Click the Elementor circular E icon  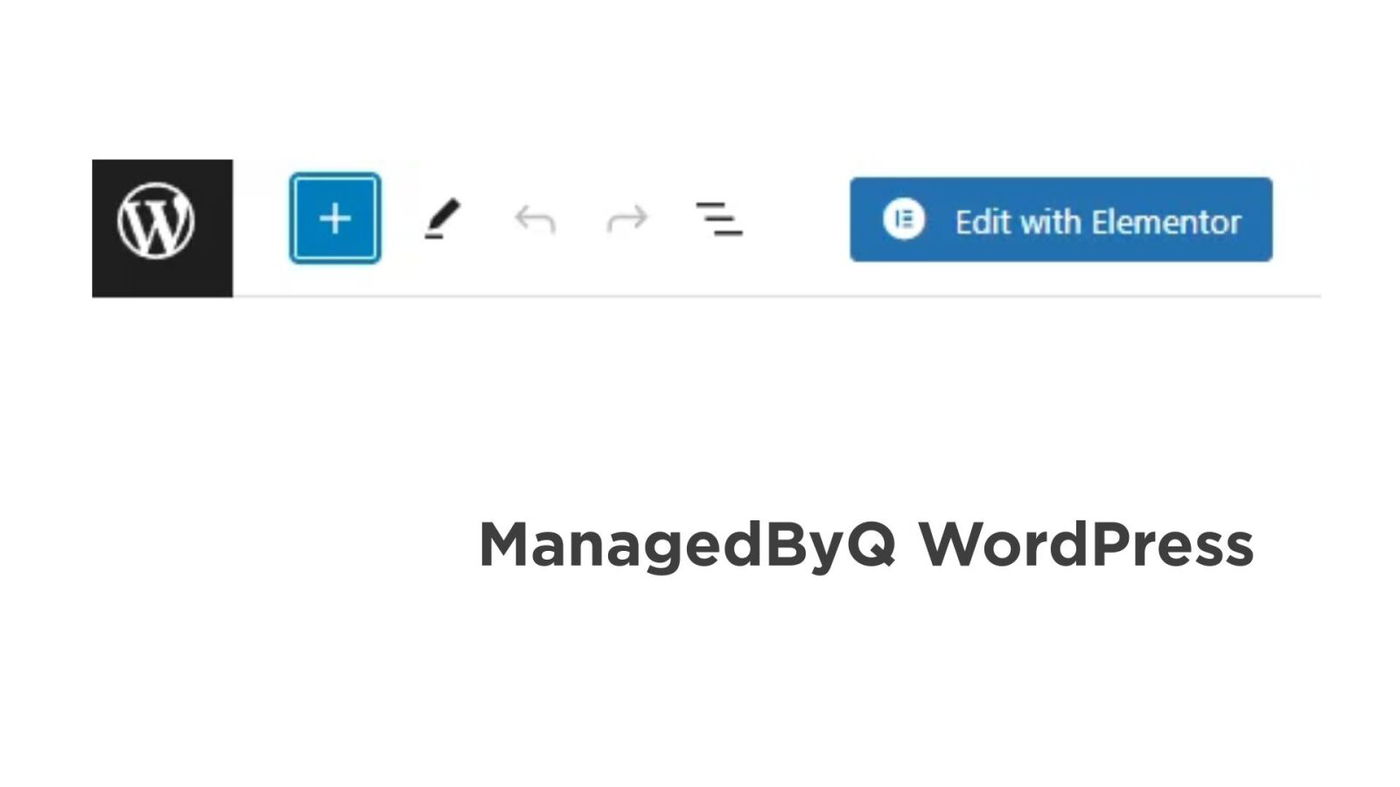904,220
